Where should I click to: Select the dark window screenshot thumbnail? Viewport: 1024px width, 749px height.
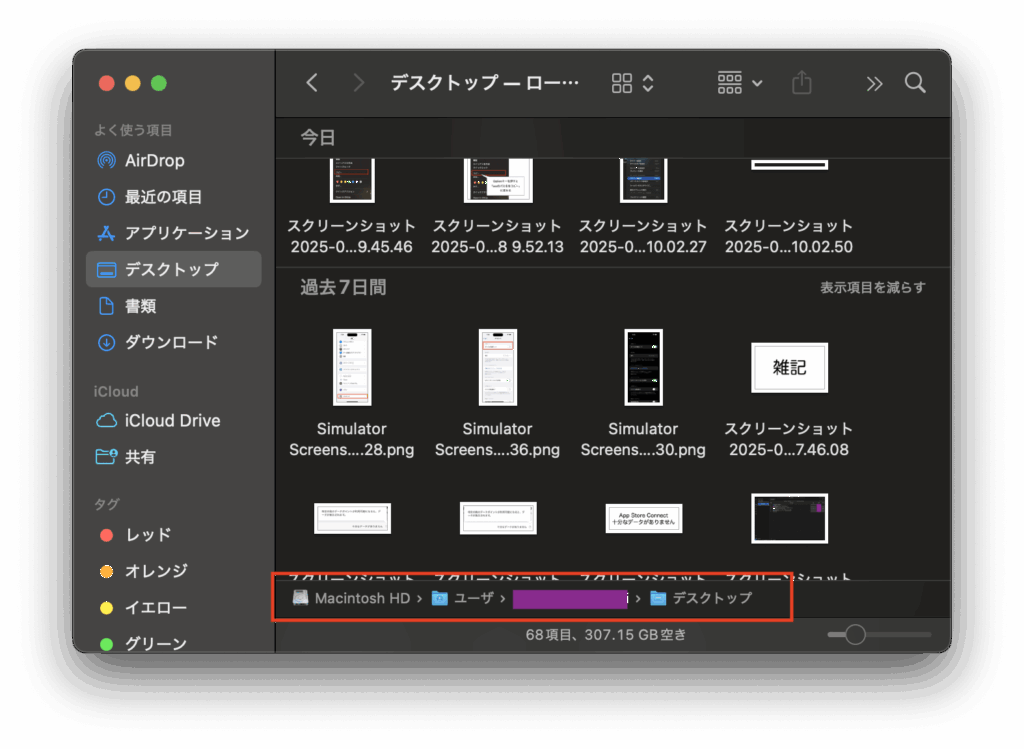point(790,518)
